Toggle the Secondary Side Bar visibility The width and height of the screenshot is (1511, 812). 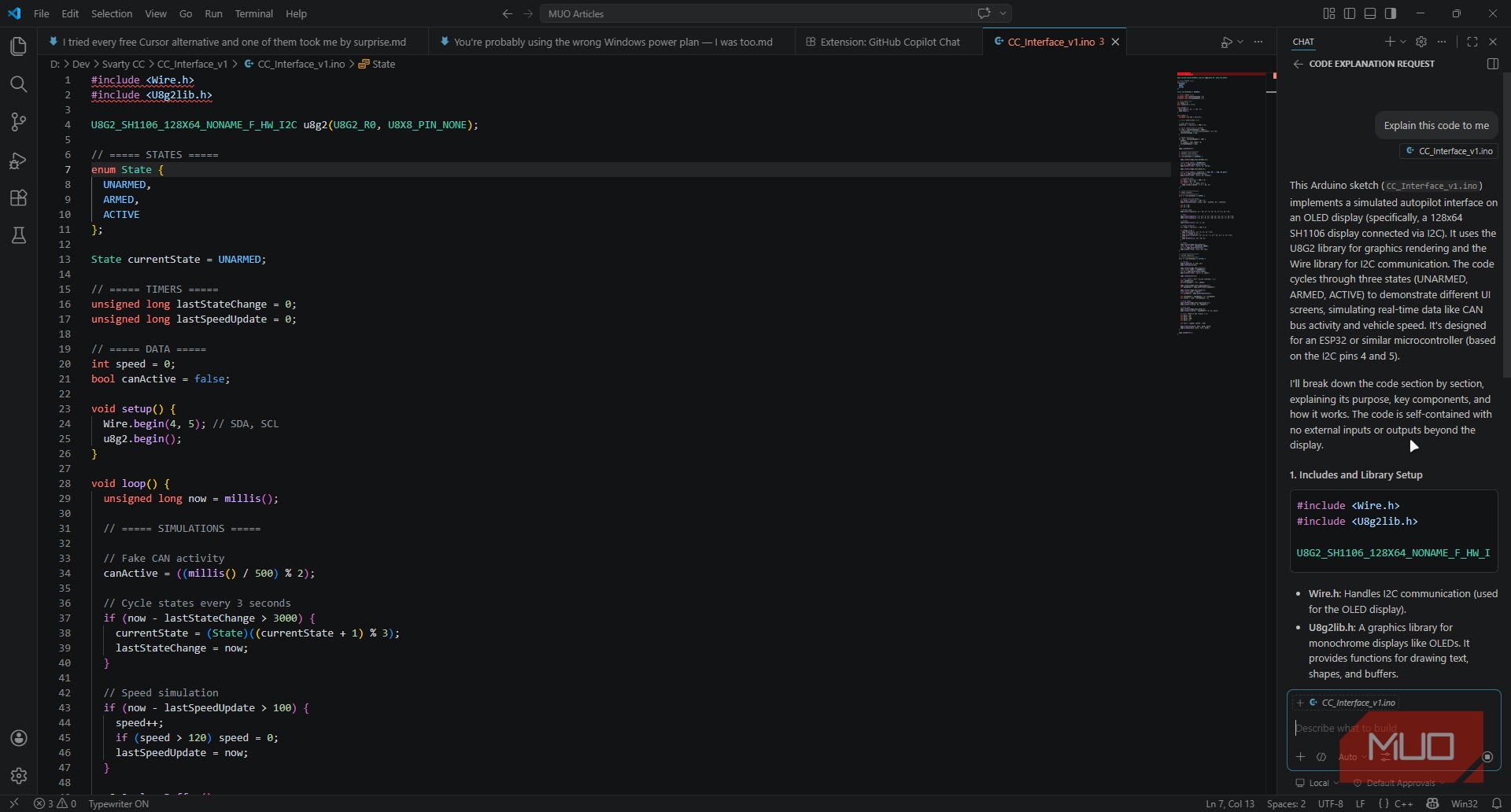(1391, 13)
